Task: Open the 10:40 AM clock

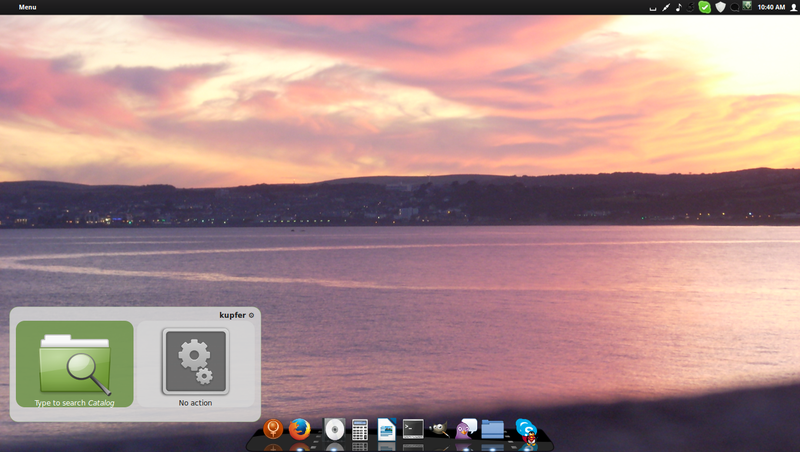Action: click(771, 7)
